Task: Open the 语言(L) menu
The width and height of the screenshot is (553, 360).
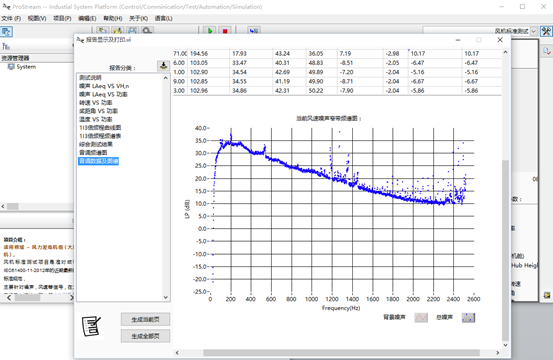Action: 163,18
